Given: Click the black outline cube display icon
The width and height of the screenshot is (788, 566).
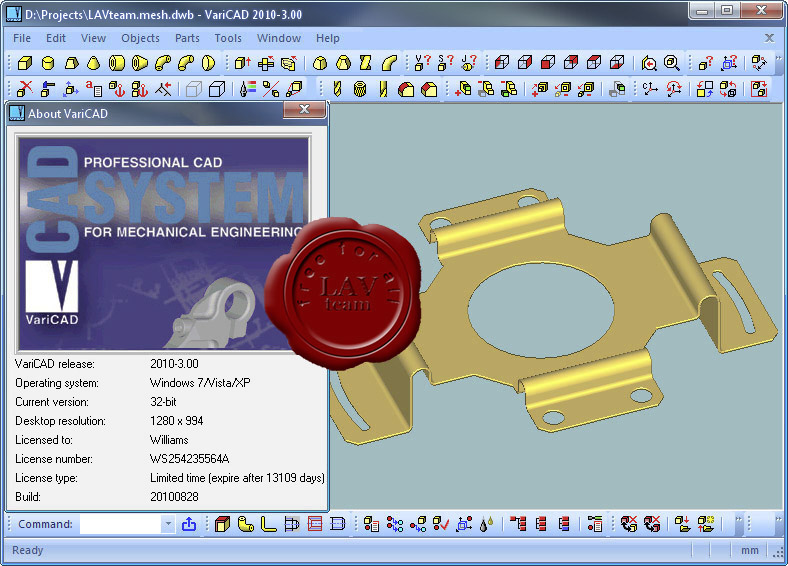Looking at the screenshot, I should (x=217, y=89).
